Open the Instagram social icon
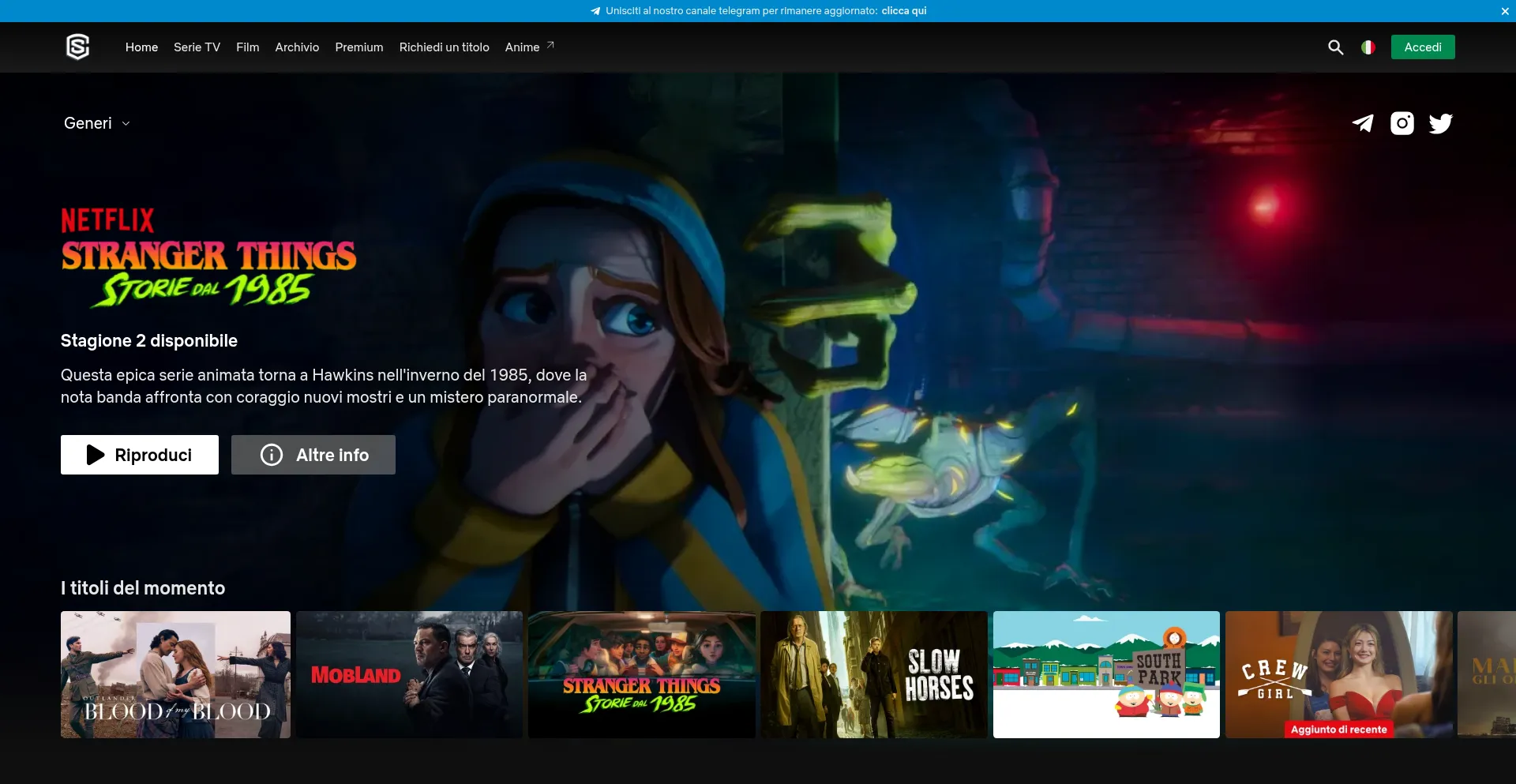 (x=1402, y=123)
